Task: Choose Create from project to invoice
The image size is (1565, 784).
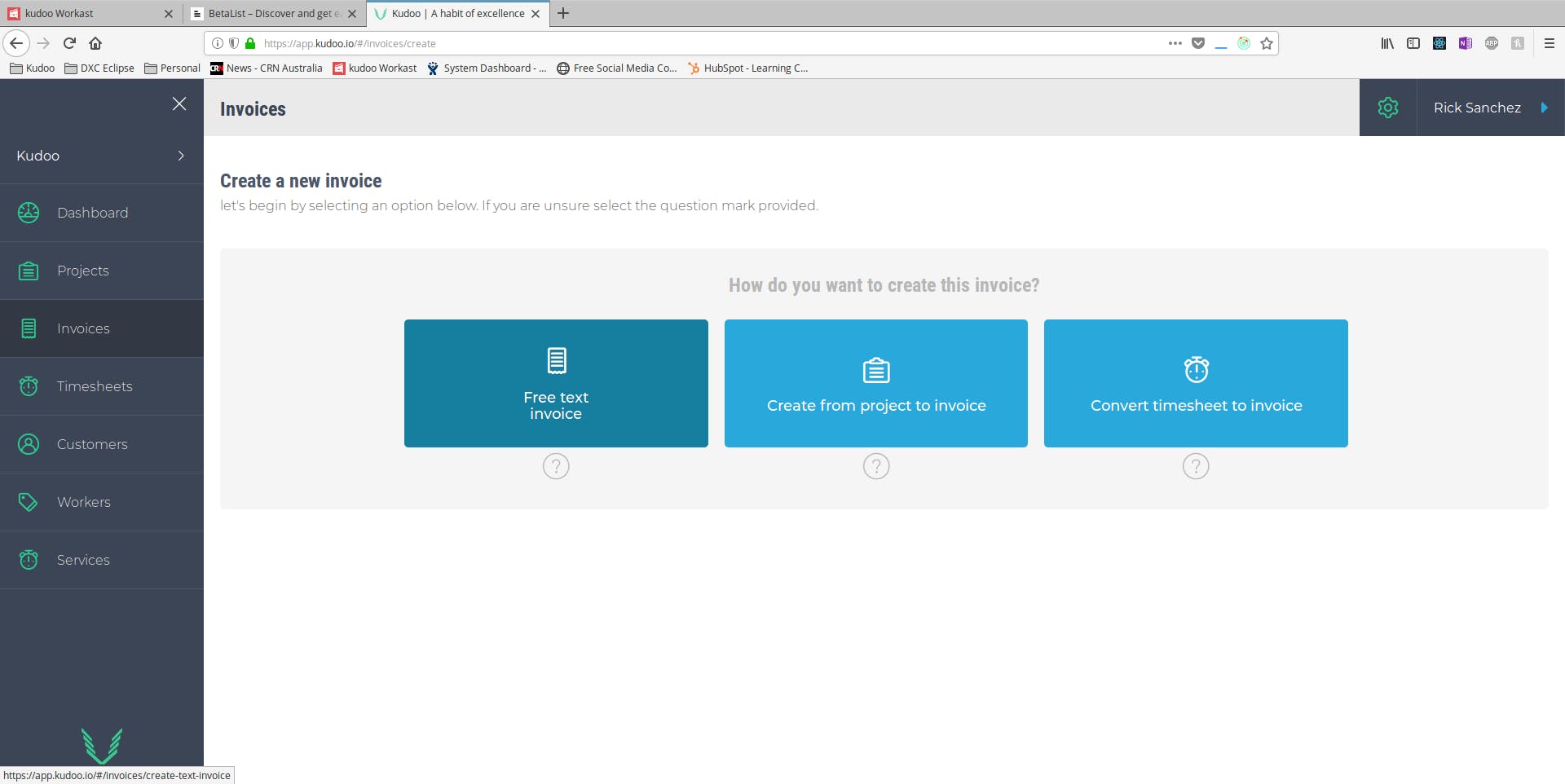Action: coord(876,383)
